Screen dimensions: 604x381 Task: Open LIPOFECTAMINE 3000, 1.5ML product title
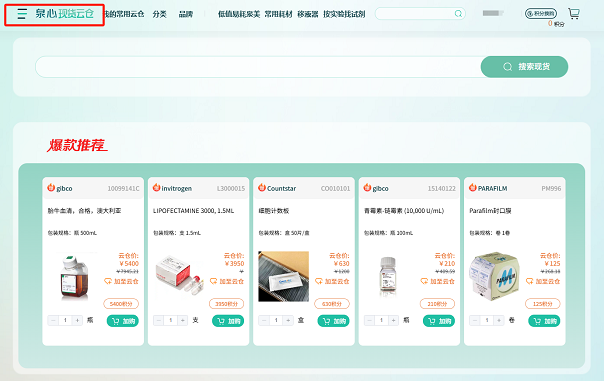[x=193, y=211]
